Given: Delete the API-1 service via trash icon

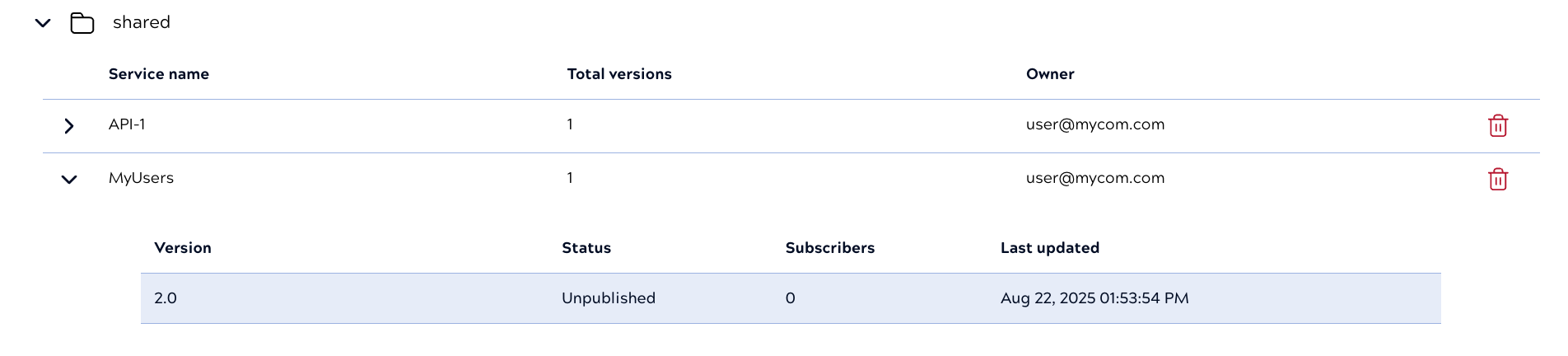Looking at the screenshot, I should point(1497,126).
